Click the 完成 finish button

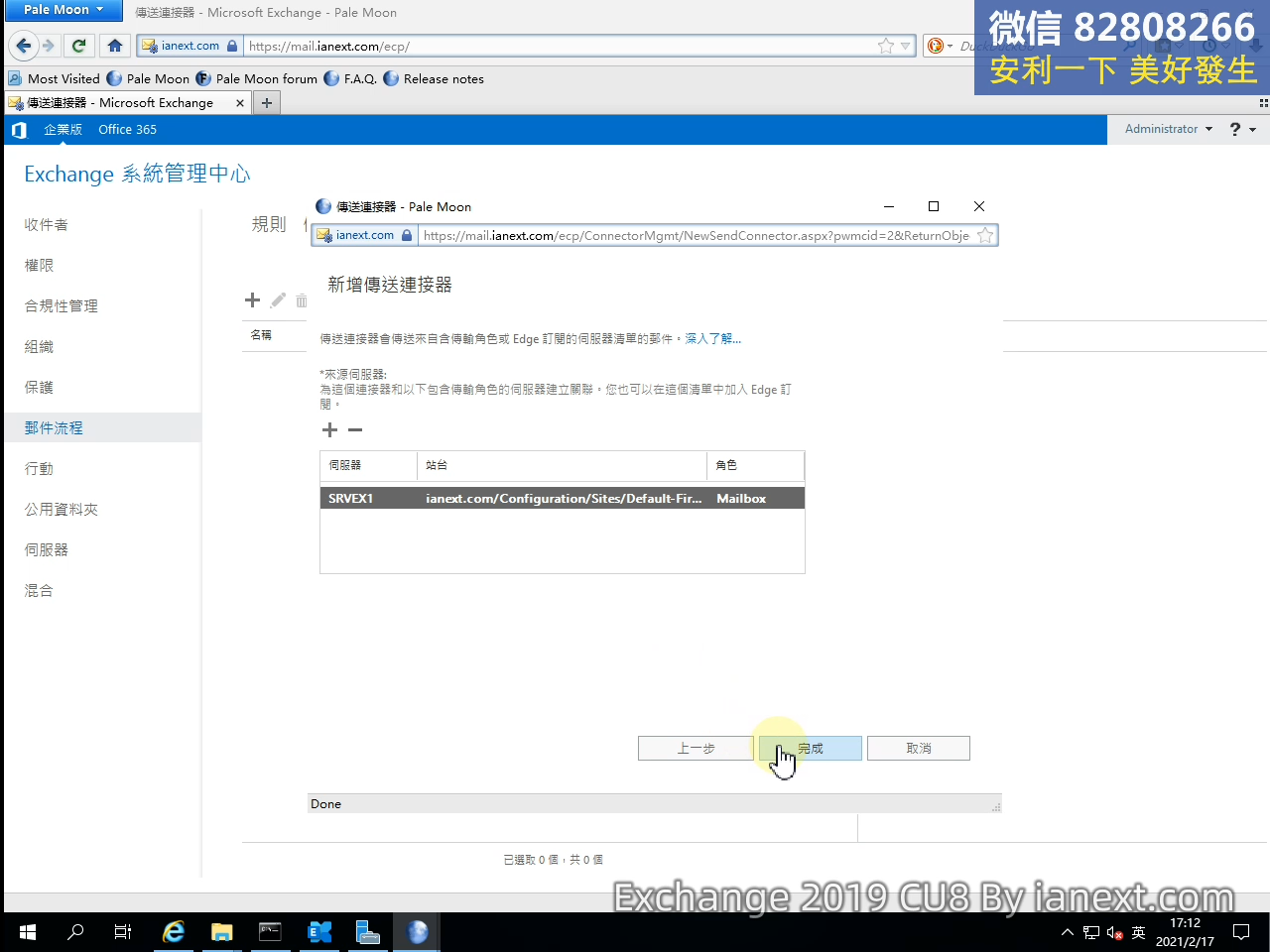point(811,749)
